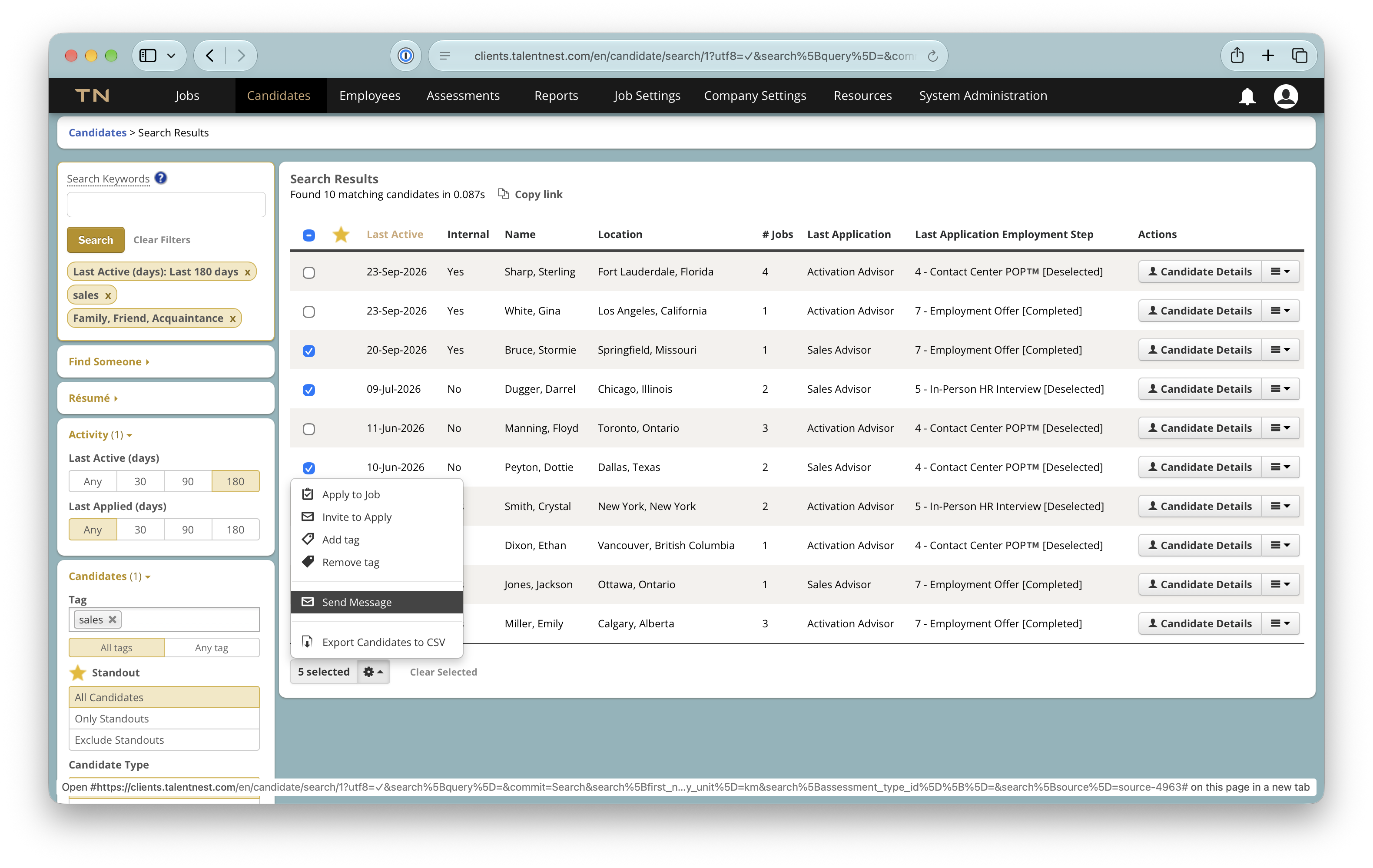Toggle the Safari sidebar icon
Viewport: 1373px width, 868px height.
148,55
